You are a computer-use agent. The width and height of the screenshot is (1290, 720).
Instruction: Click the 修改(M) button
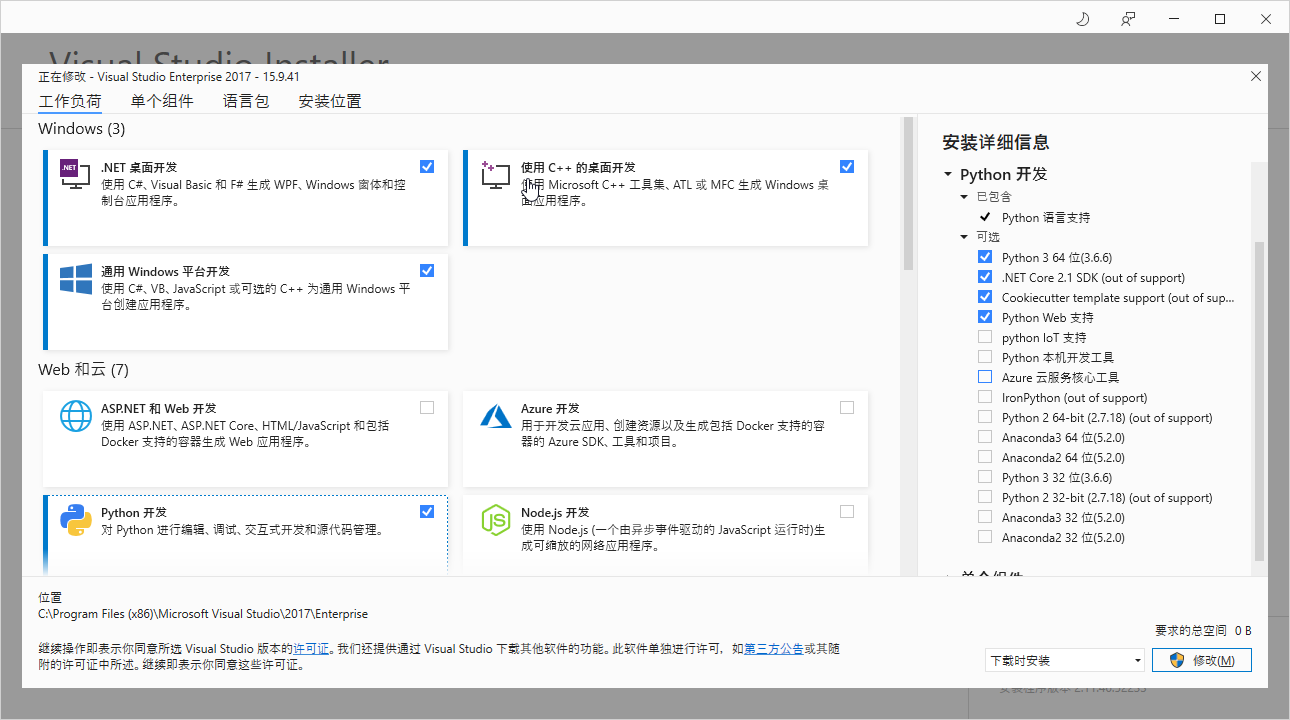tap(1202, 660)
